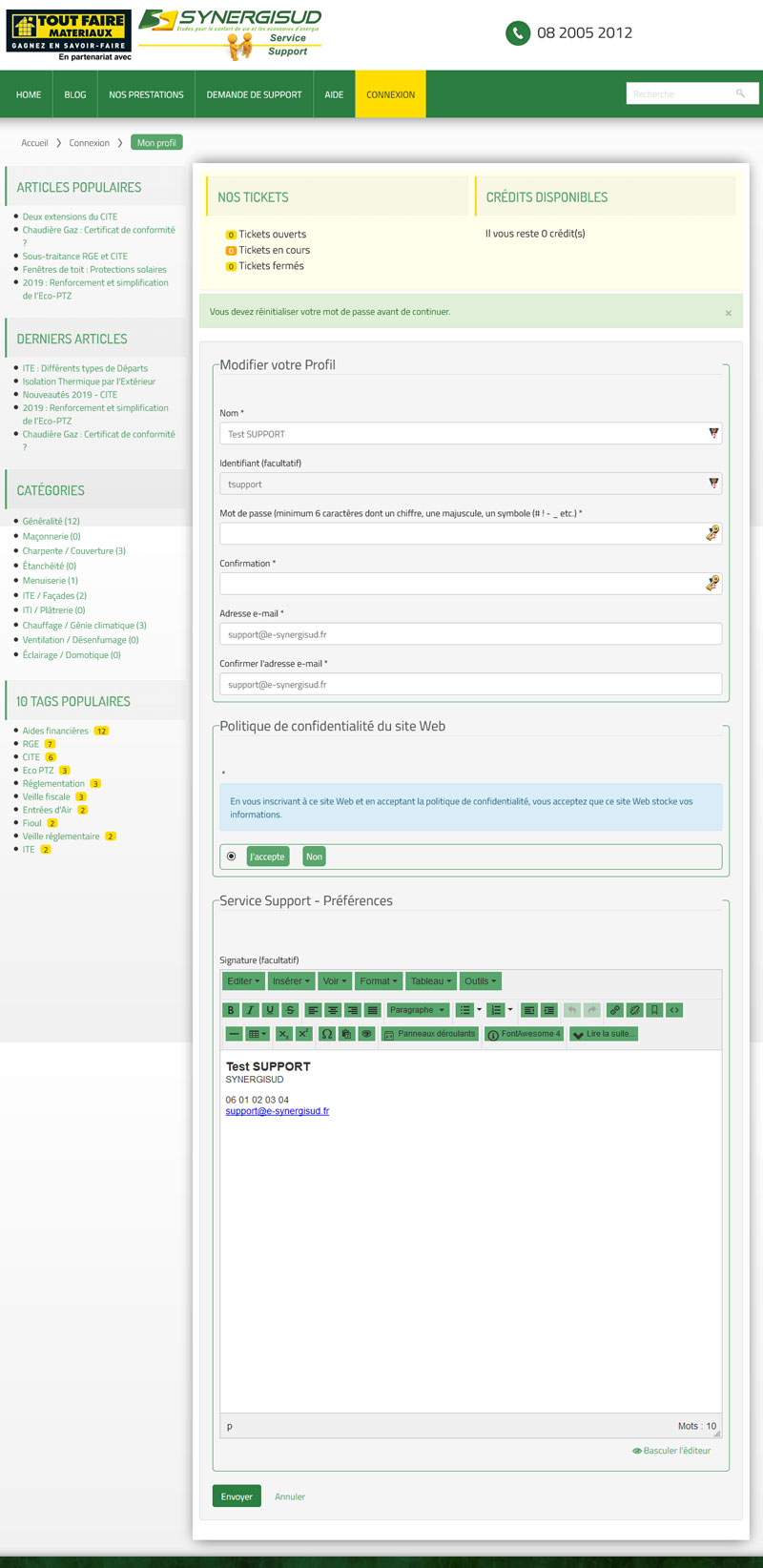Click the search magnifier icon

740,93
